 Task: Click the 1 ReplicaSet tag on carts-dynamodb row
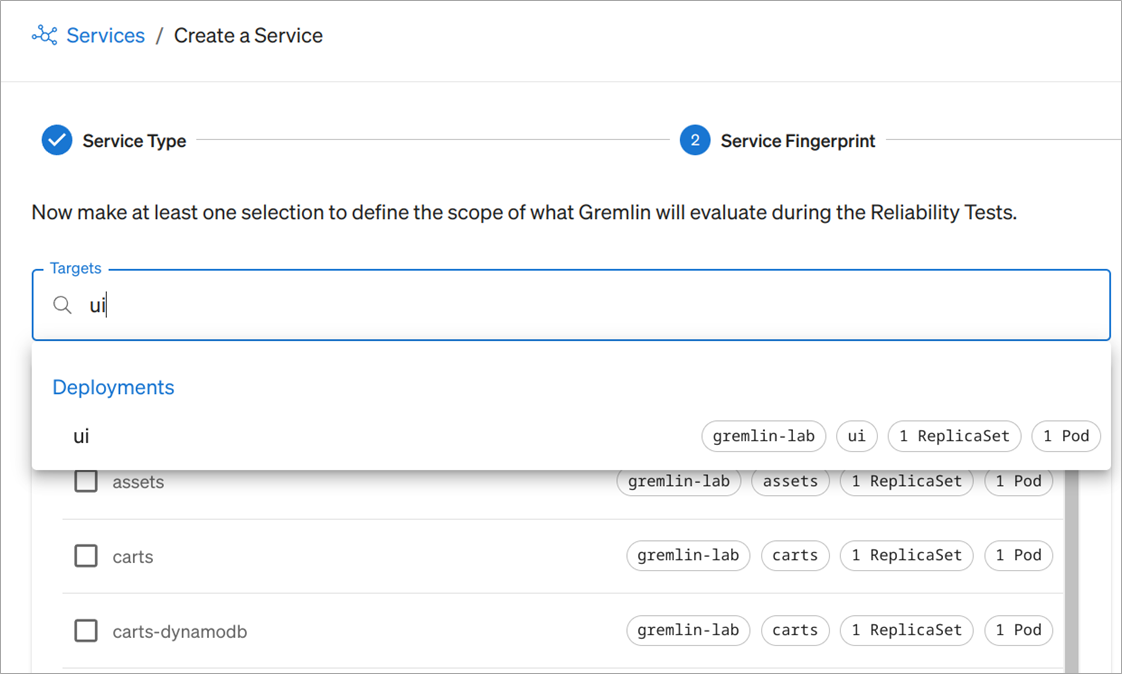point(906,630)
